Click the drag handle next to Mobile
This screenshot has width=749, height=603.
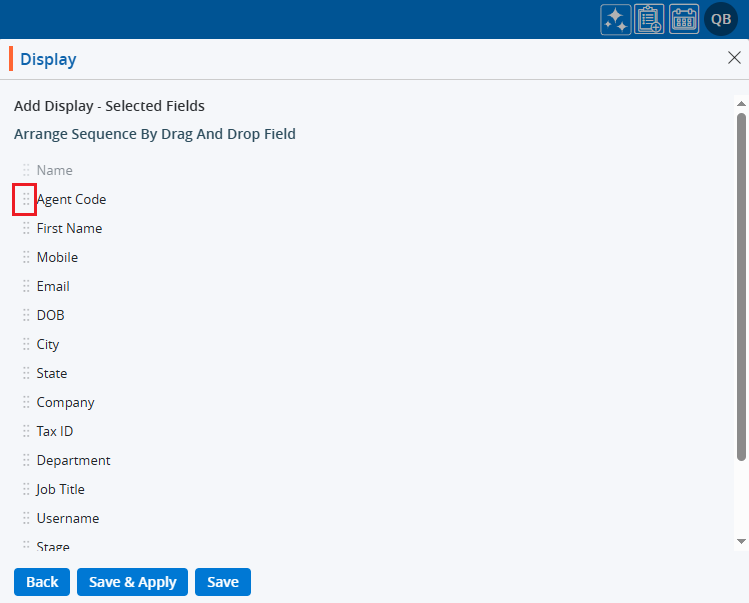(26, 258)
